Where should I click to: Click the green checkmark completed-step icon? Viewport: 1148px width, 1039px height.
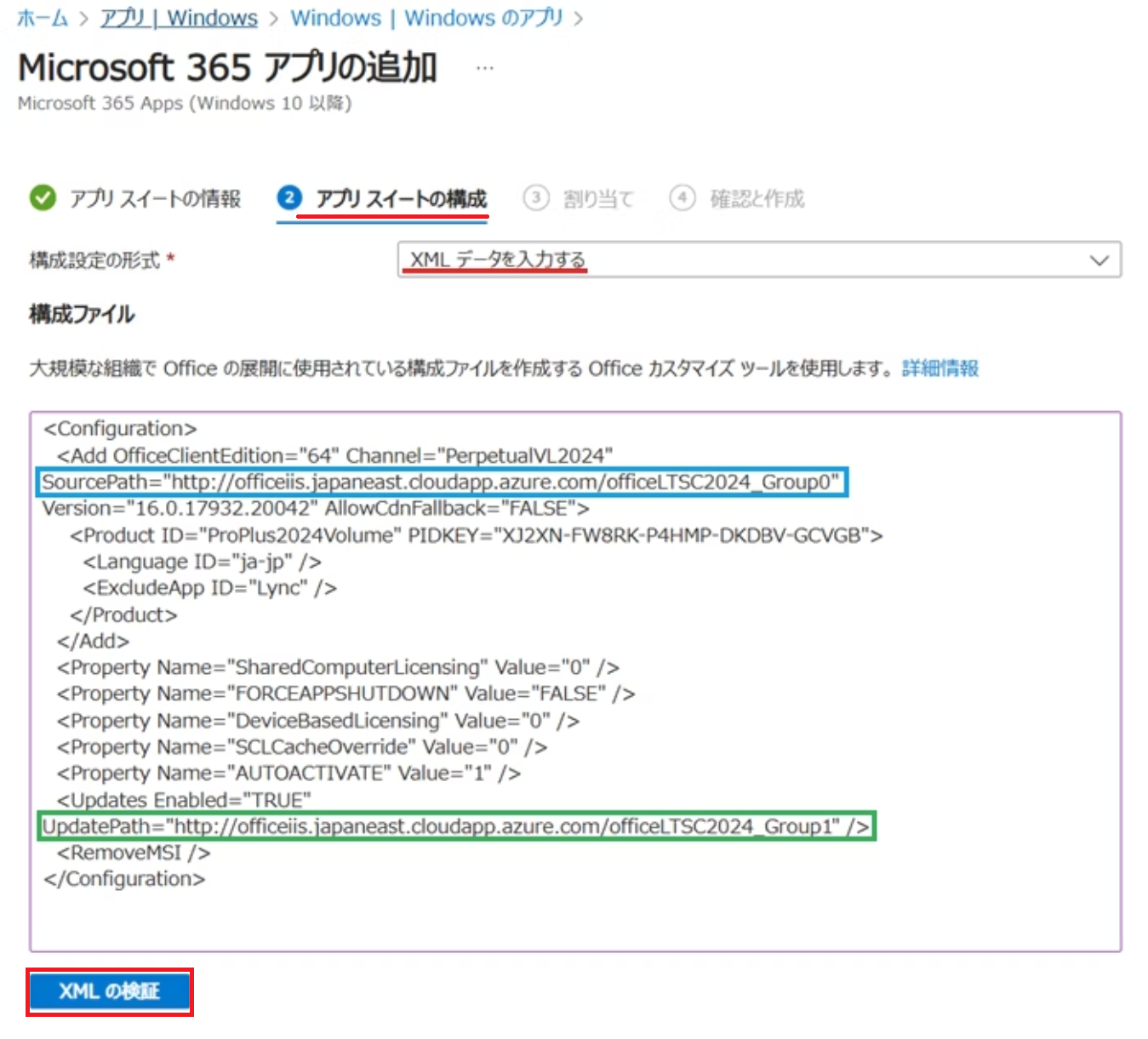pyautogui.click(x=43, y=198)
